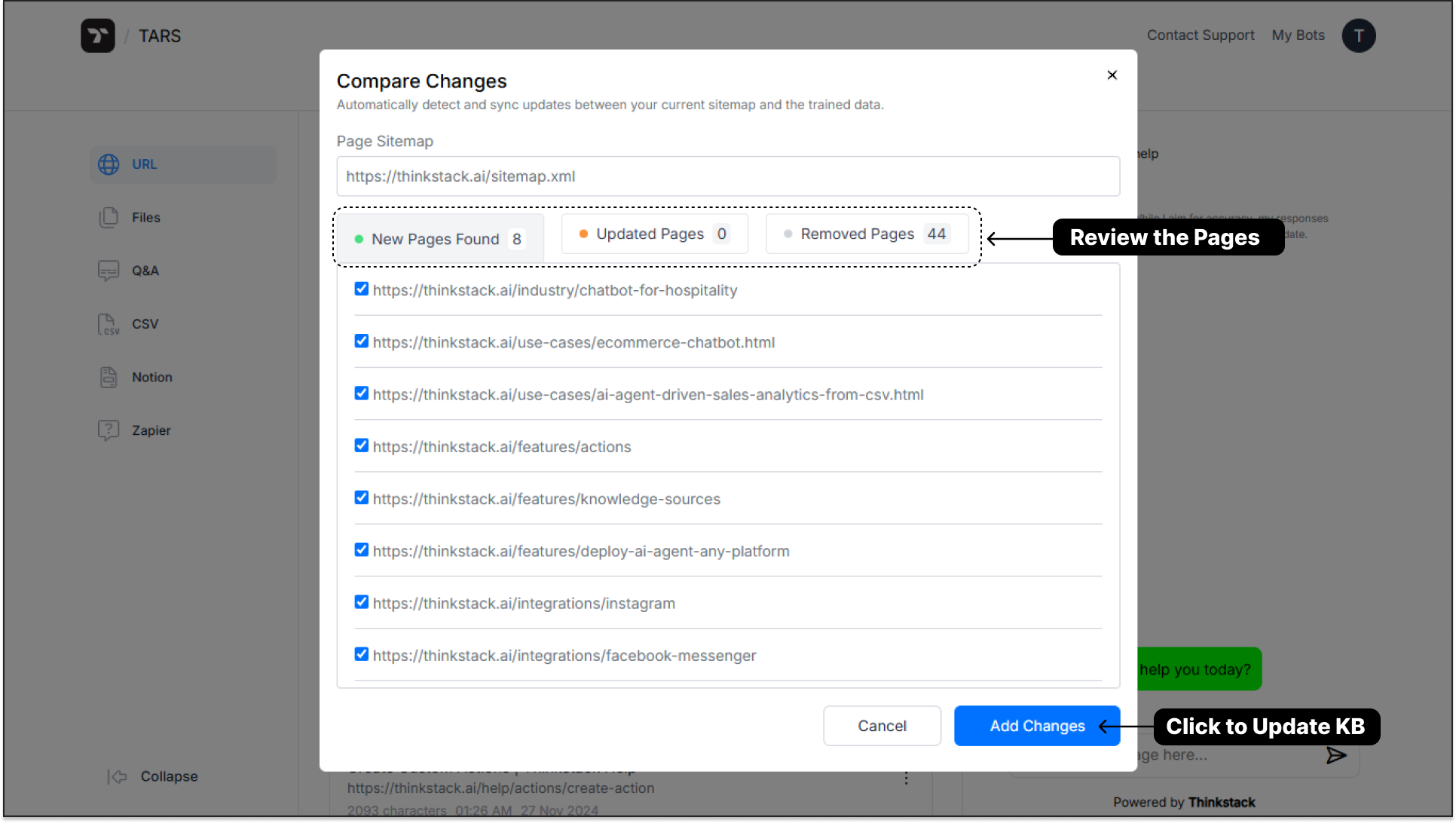Click the Add Changes button
The image size is (1456, 823).
1037,726
